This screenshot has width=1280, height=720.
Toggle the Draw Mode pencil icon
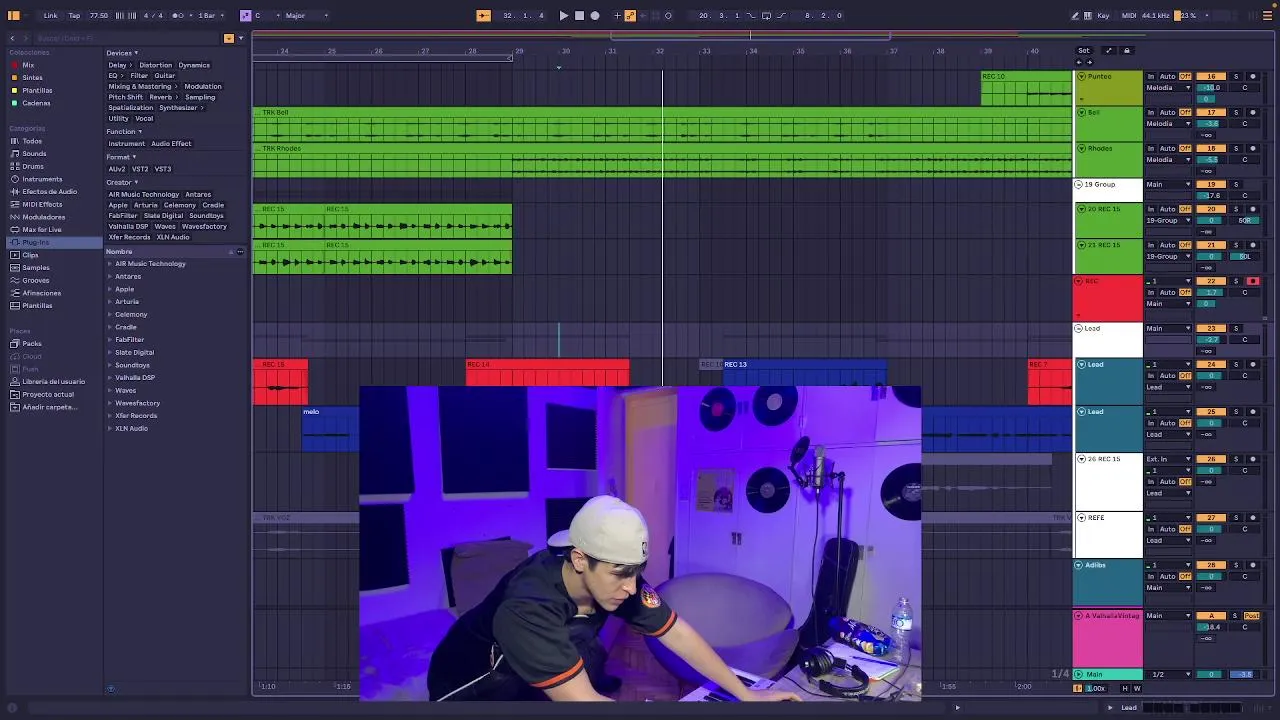(x=1075, y=15)
